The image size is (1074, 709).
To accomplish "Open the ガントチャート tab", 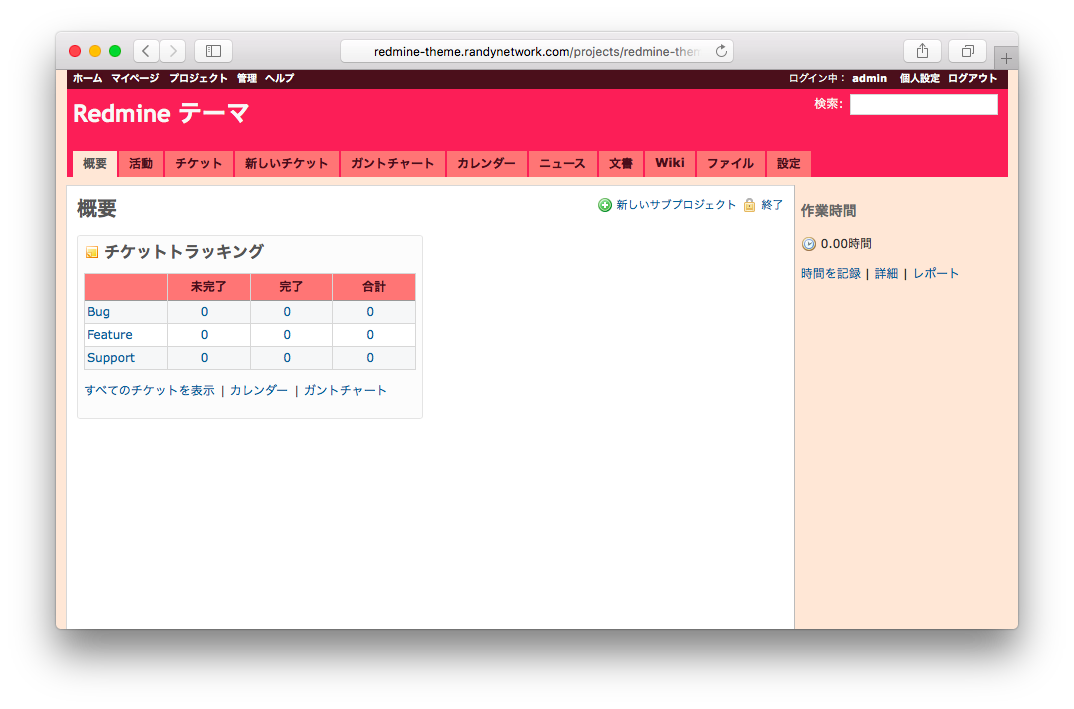I will point(393,164).
